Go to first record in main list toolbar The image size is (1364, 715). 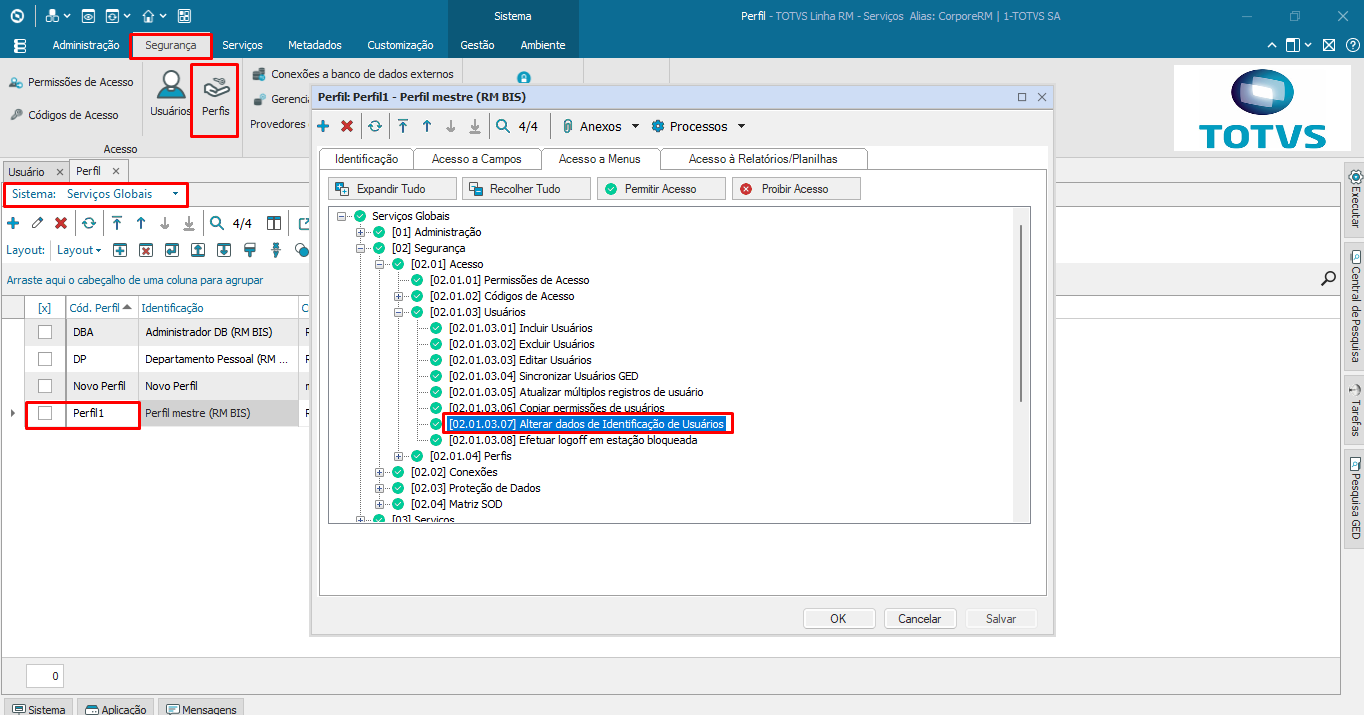tap(117, 223)
